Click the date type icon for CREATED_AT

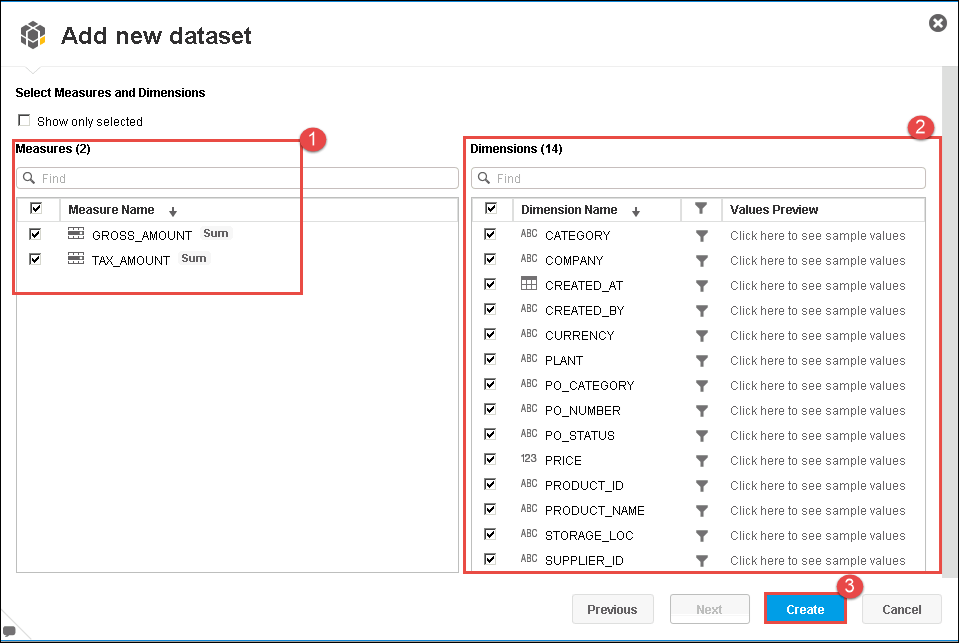click(529, 285)
